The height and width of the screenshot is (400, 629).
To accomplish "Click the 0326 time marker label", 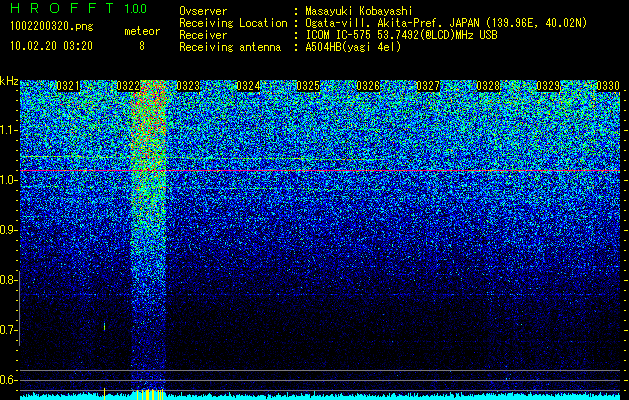I will 368,86.
